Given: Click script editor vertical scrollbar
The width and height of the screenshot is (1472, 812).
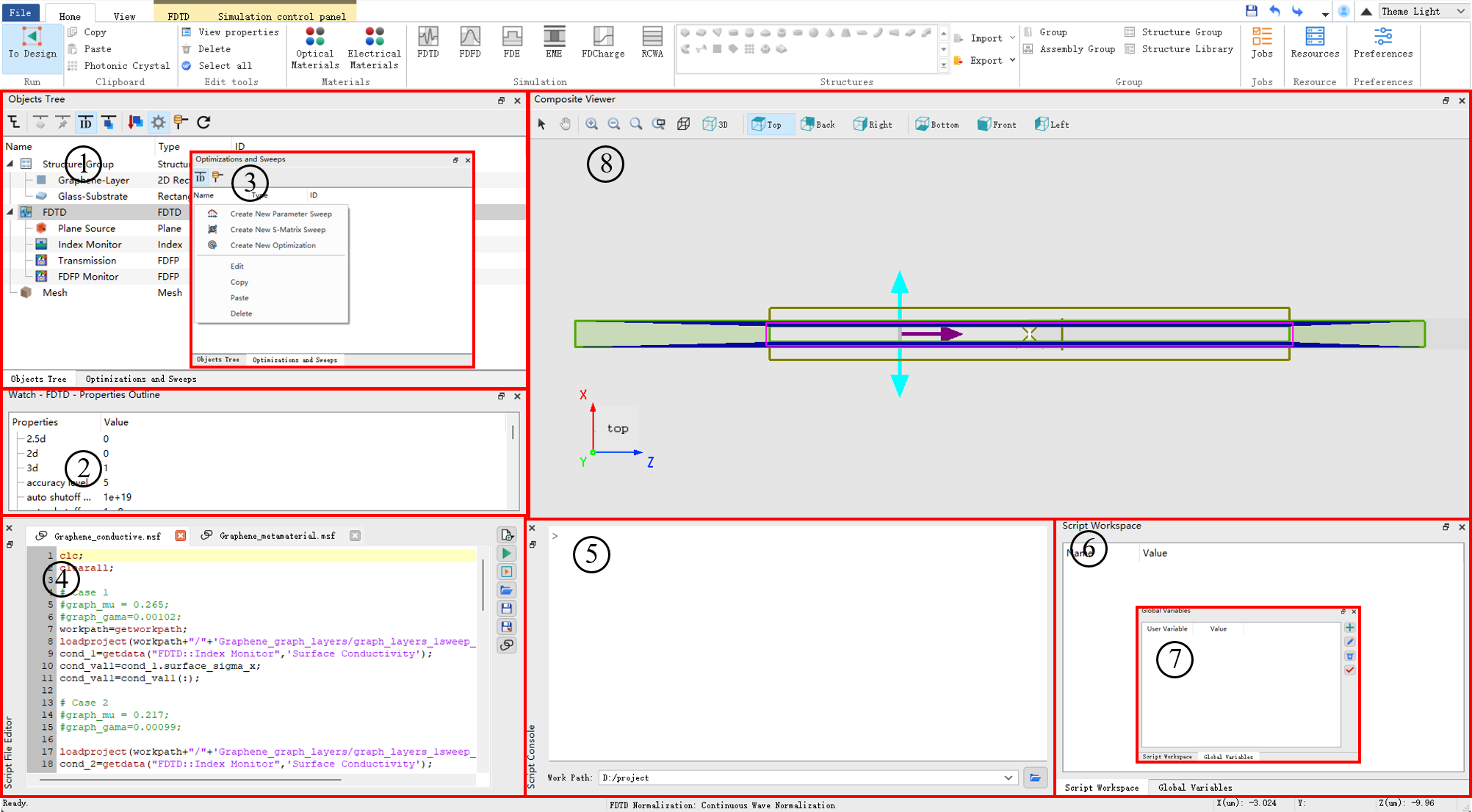Looking at the screenshot, I should pyautogui.click(x=483, y=584).
